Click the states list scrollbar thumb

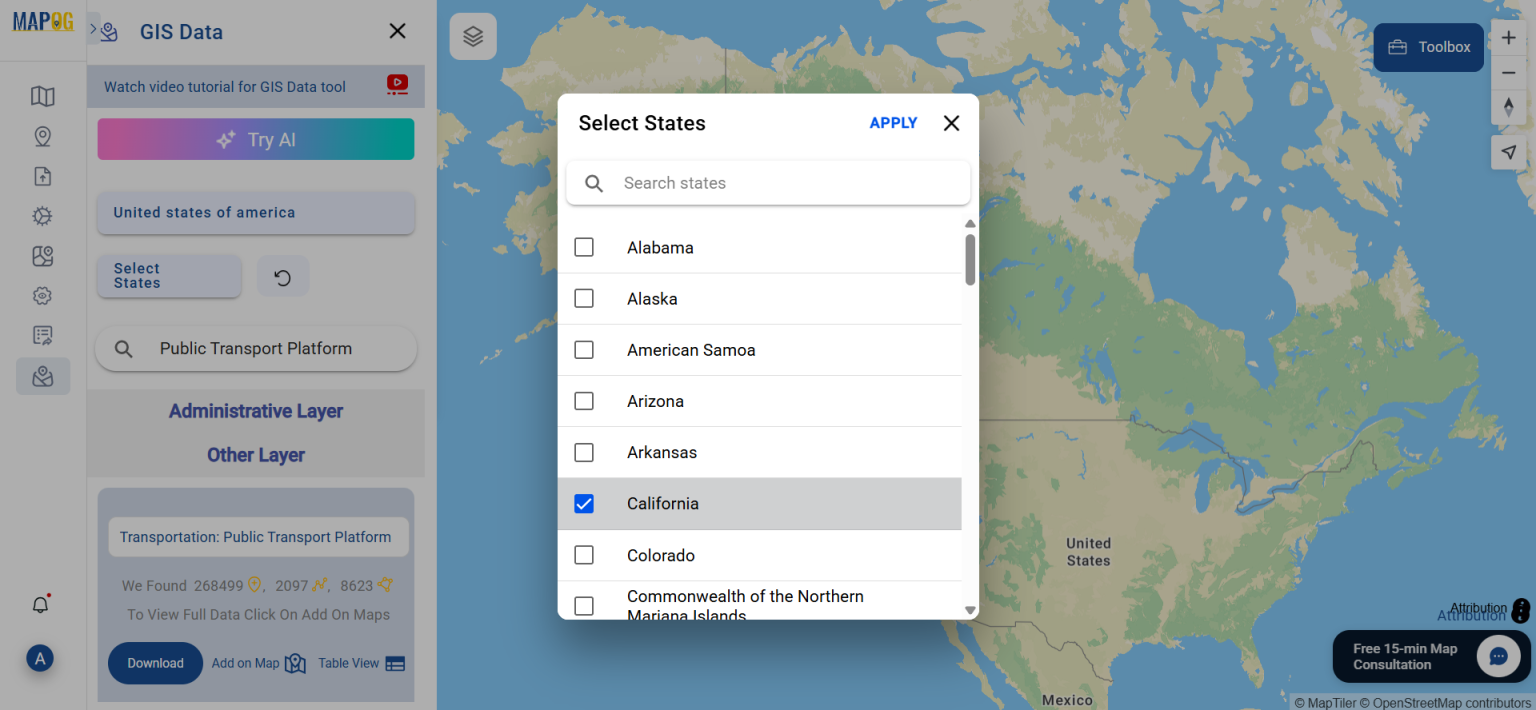point(970,260)
